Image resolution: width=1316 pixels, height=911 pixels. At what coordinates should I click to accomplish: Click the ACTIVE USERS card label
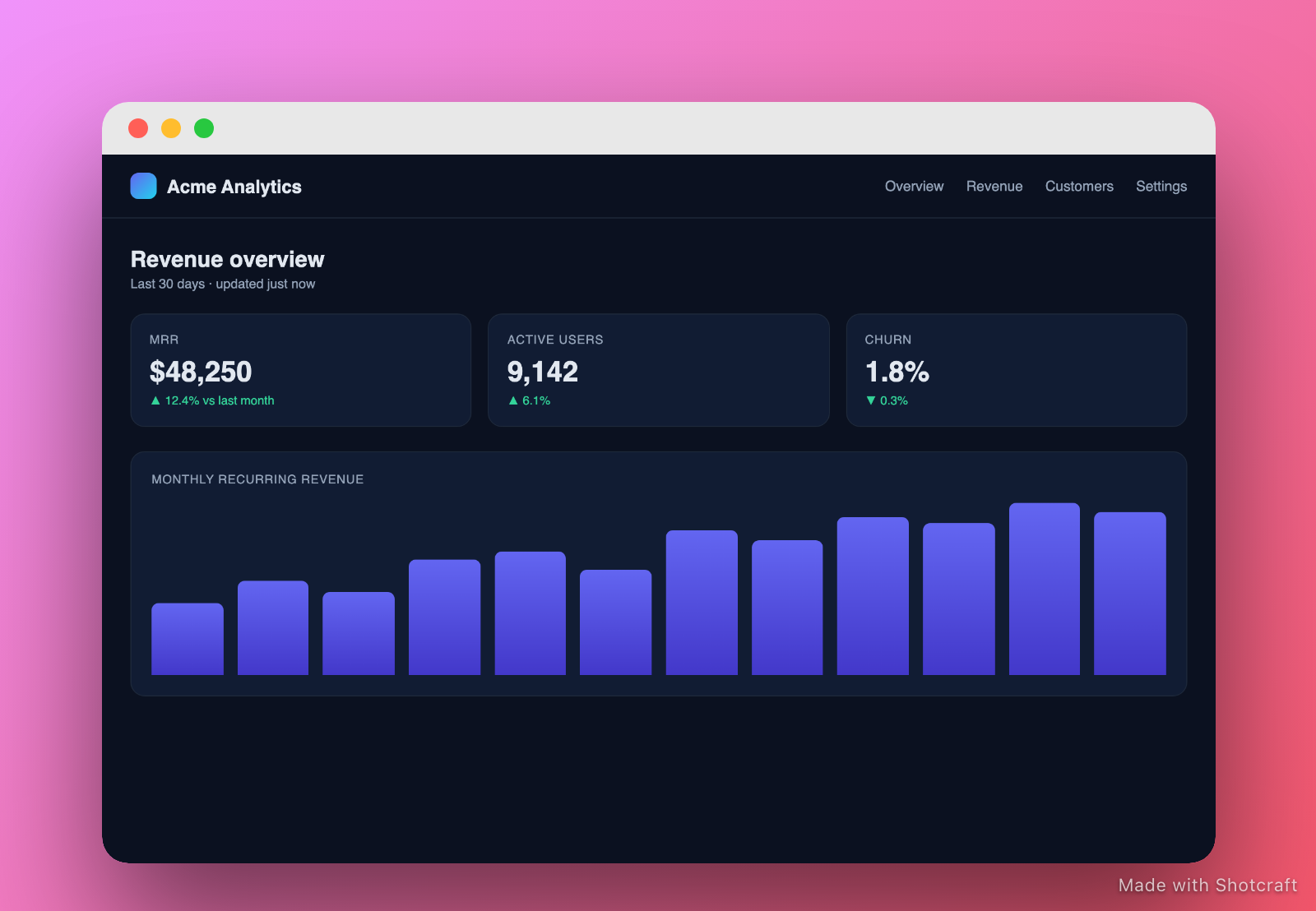pyautogui.click(x=555, y=340)
